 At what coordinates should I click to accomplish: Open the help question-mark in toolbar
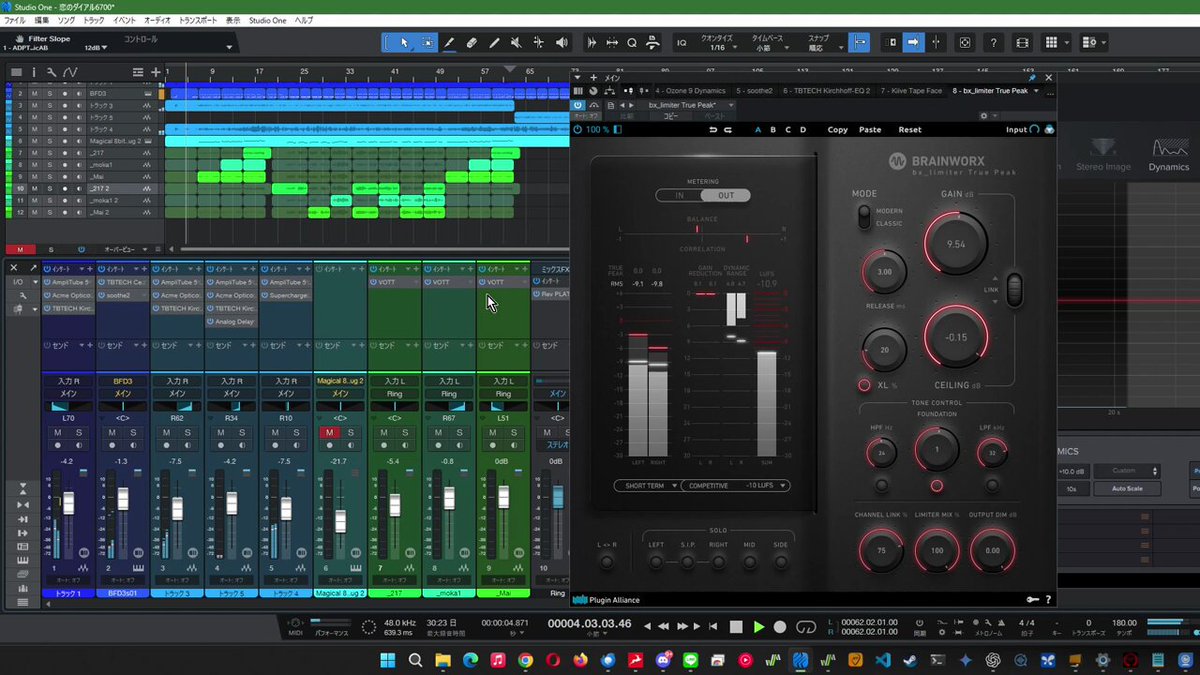[992, 43]
